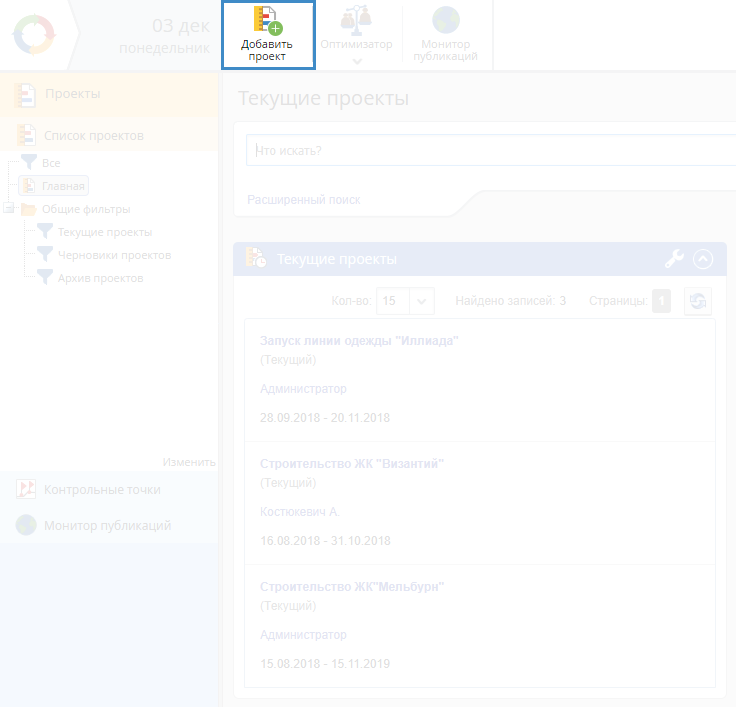Select the Архив проектов filter
This screenshot has height=707, width=736.
pyautogui.click(x=100, y=278)
